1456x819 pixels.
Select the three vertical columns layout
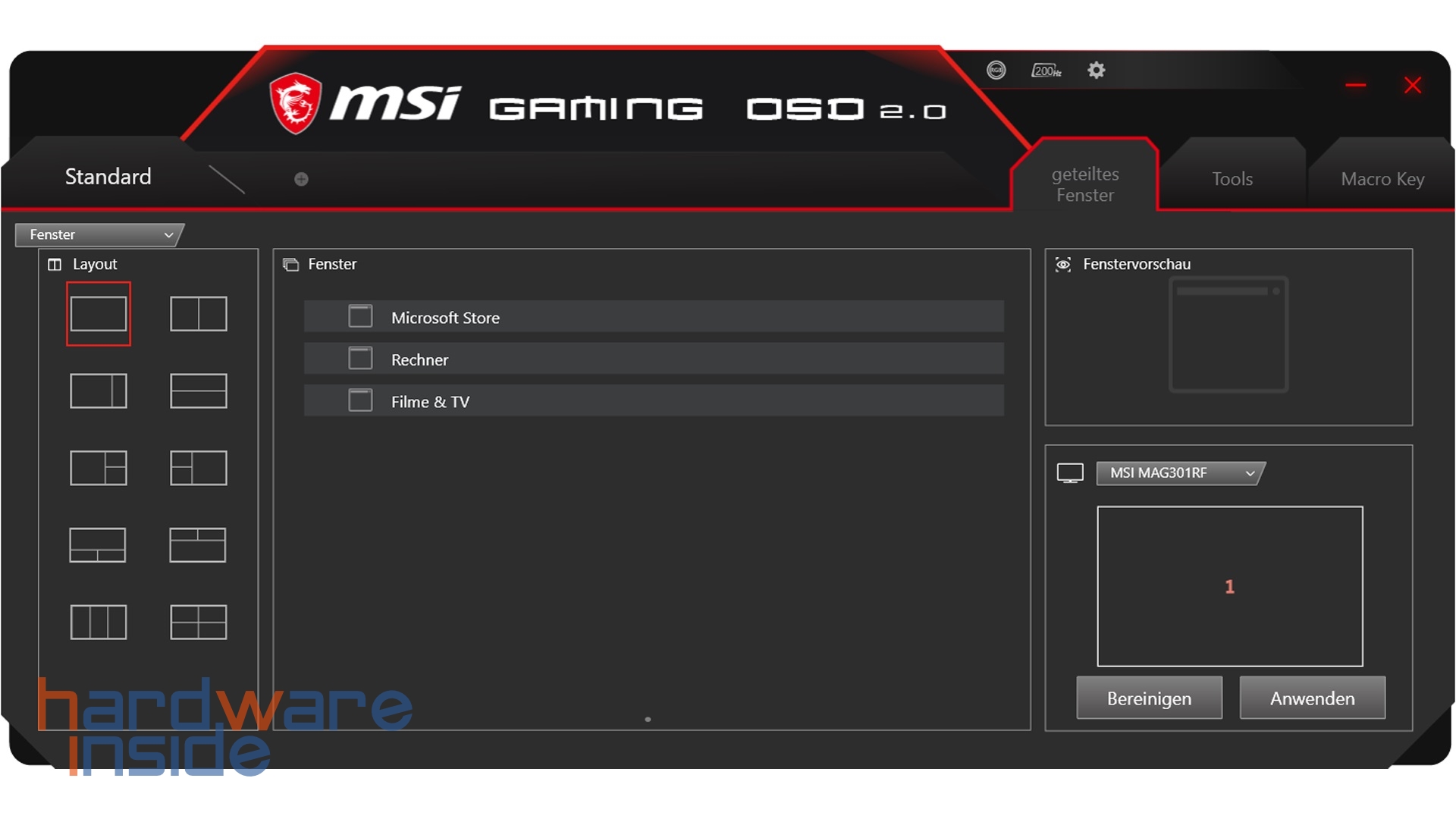coord(99,623)
